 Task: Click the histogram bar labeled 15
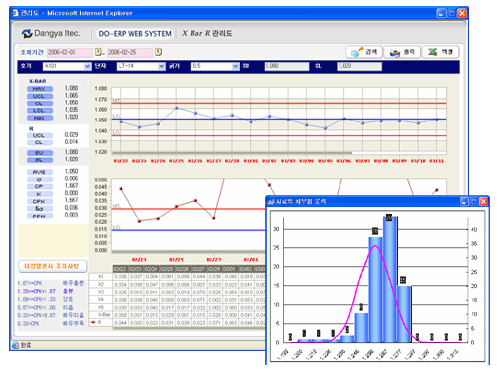tap(404, 314)
